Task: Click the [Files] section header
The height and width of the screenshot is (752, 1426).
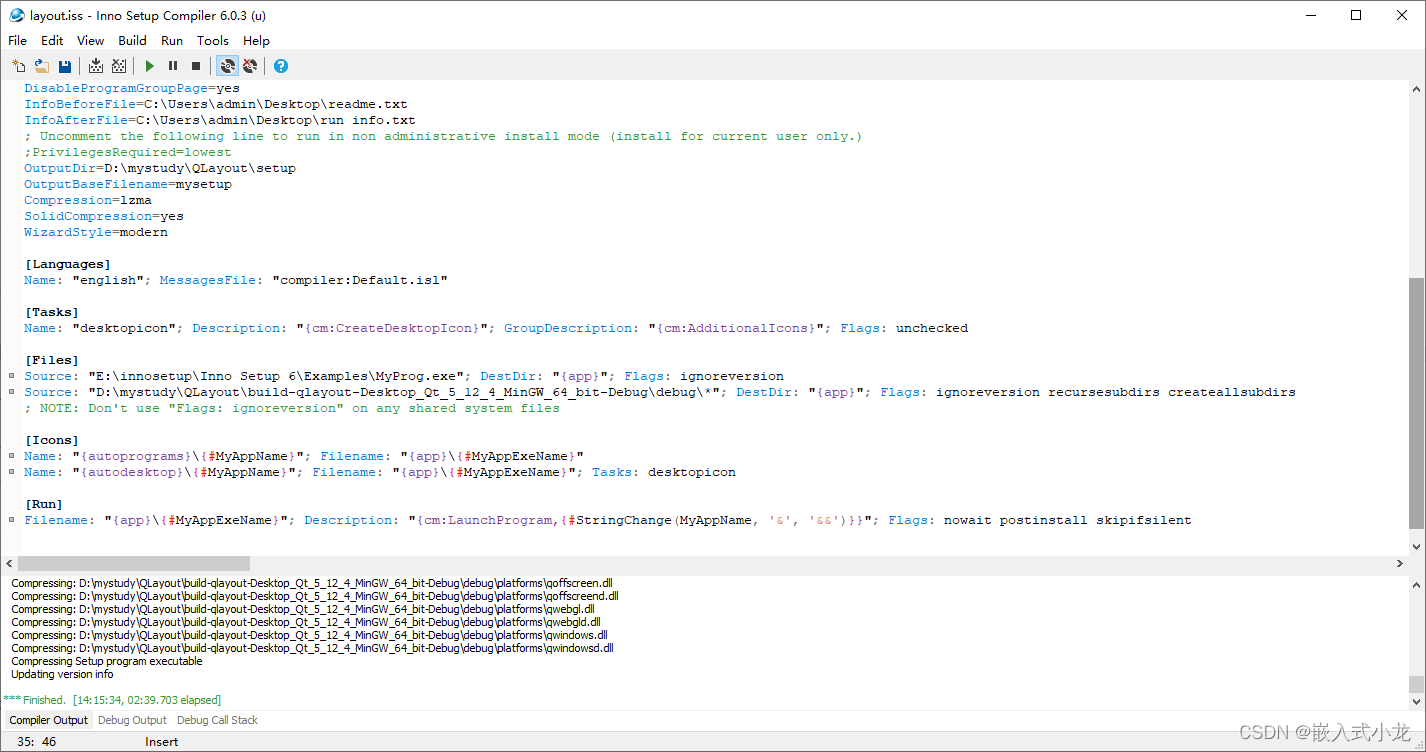Action: 52,360
